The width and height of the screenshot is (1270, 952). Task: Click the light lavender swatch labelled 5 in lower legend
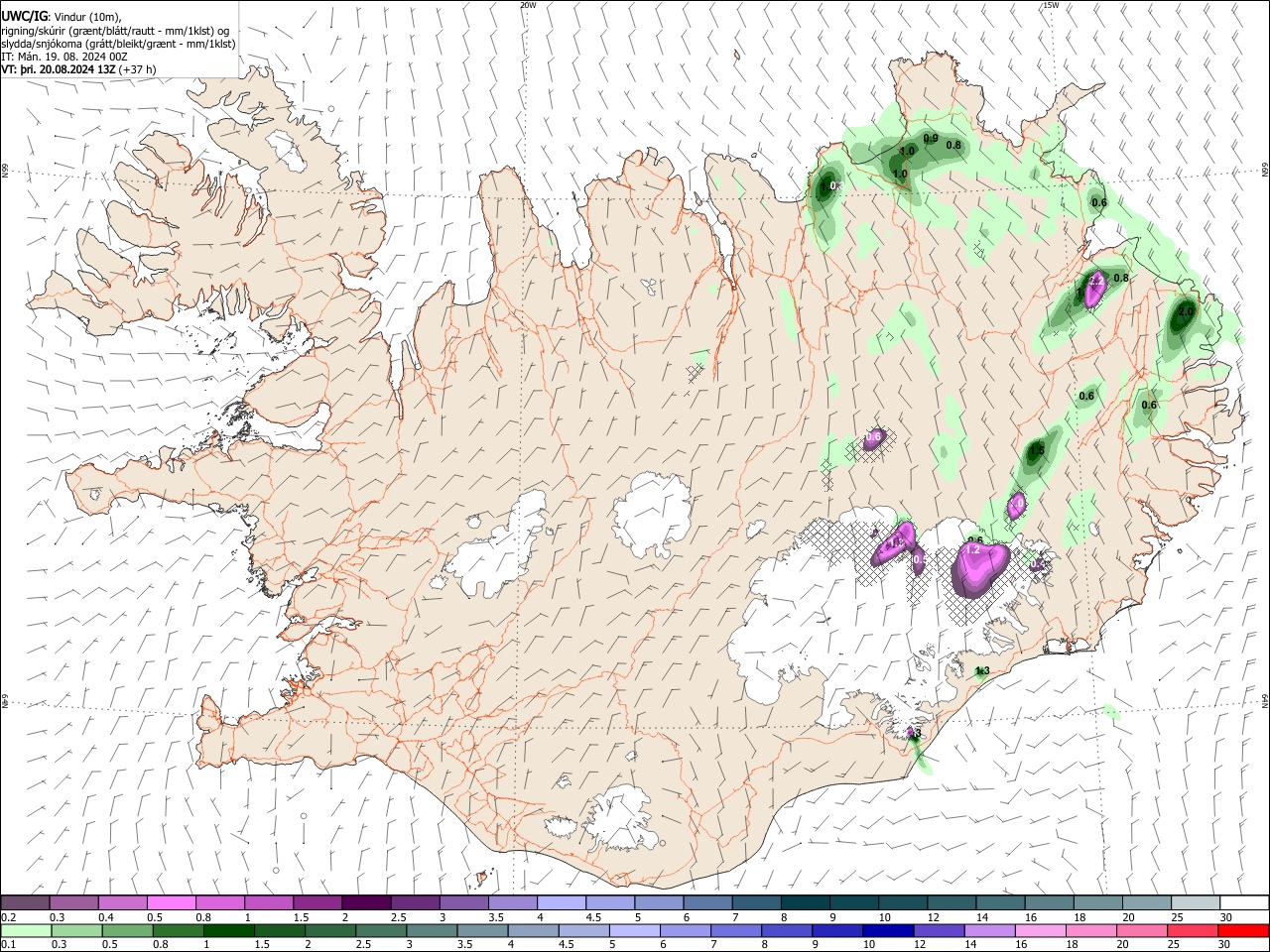tap(634, 930)
